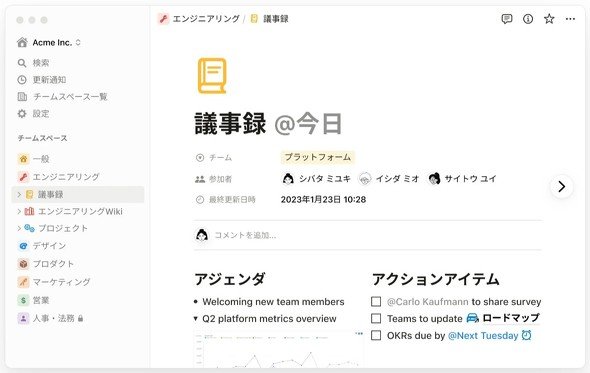Screen dimensions: 590x373
Task: Expand the エンジニアリングWiki tree item
Action: click(19, 211)
